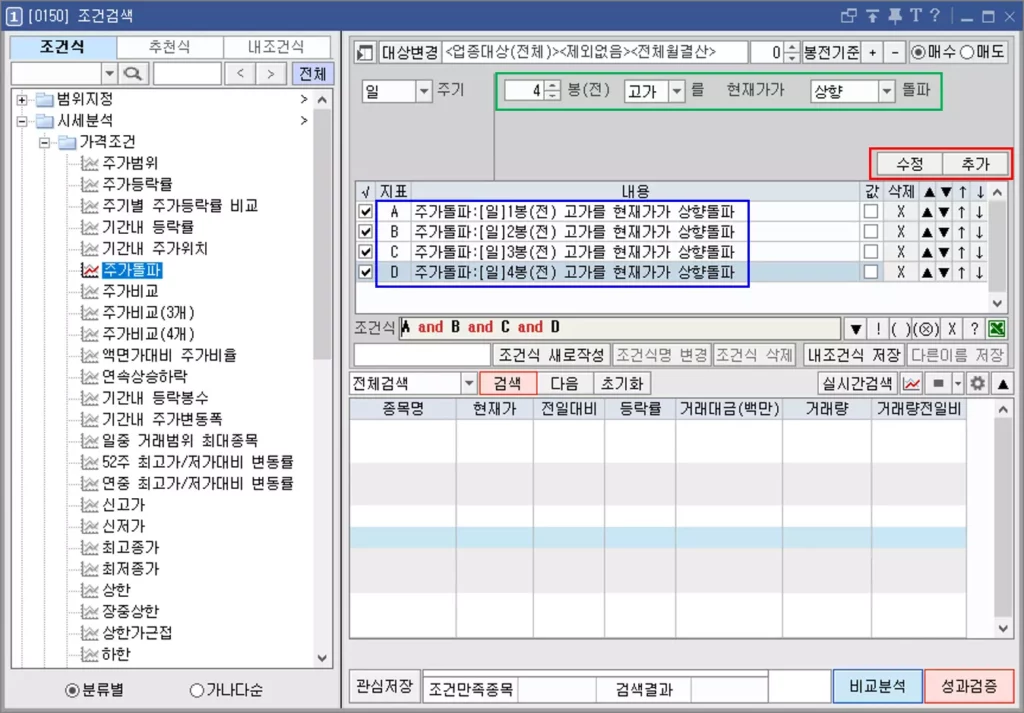Open the small dropdown arrow next to stop icon

pos(957,383)
